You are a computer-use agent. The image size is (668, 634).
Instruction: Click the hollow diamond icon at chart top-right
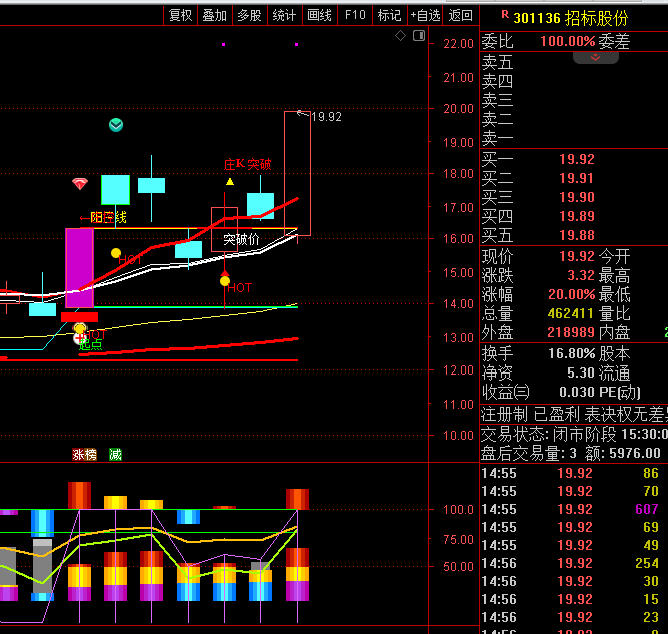[400, 36]
